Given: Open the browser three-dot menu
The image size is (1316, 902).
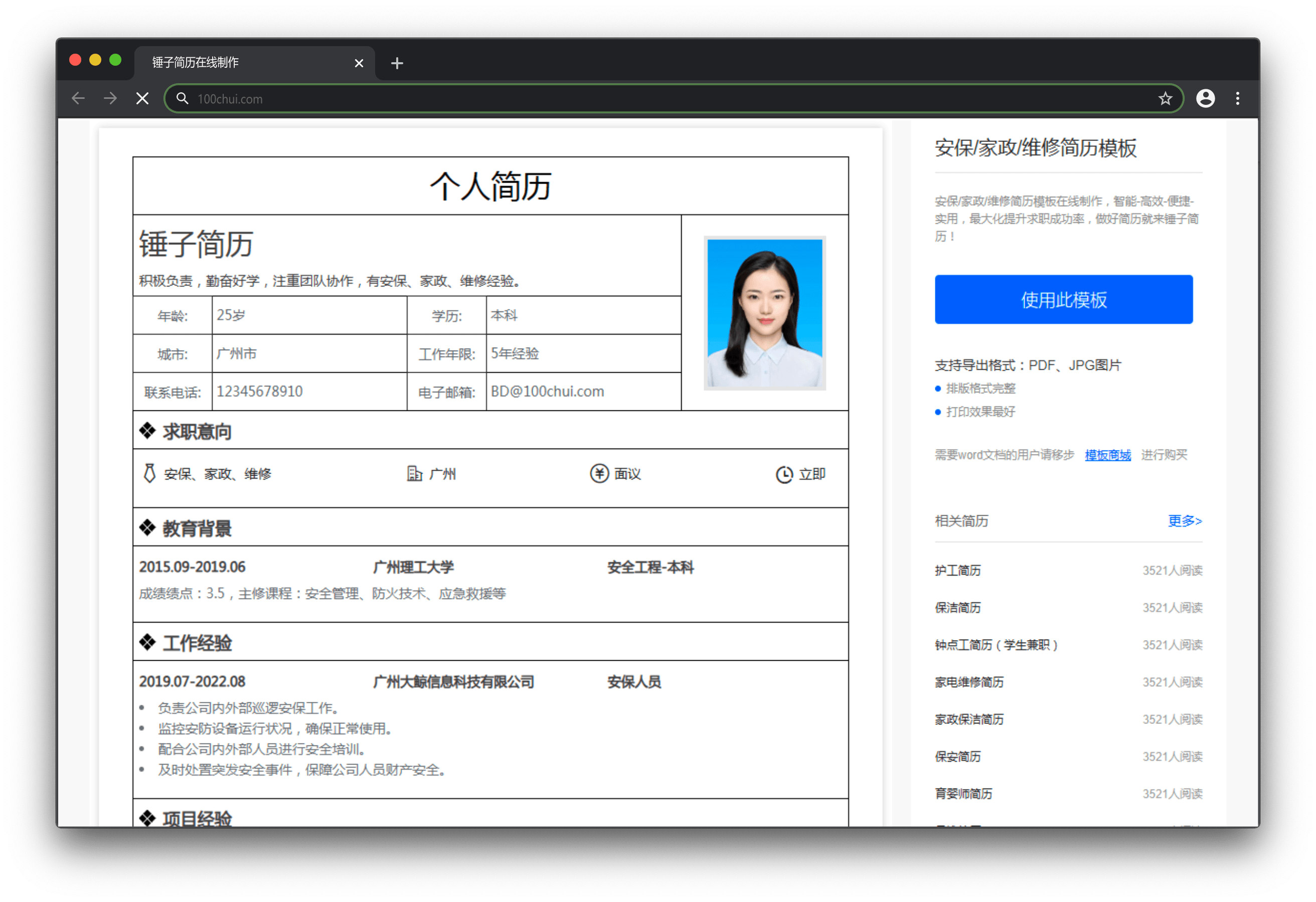Looking at the screenshot, I should [x=1237, y=99].
